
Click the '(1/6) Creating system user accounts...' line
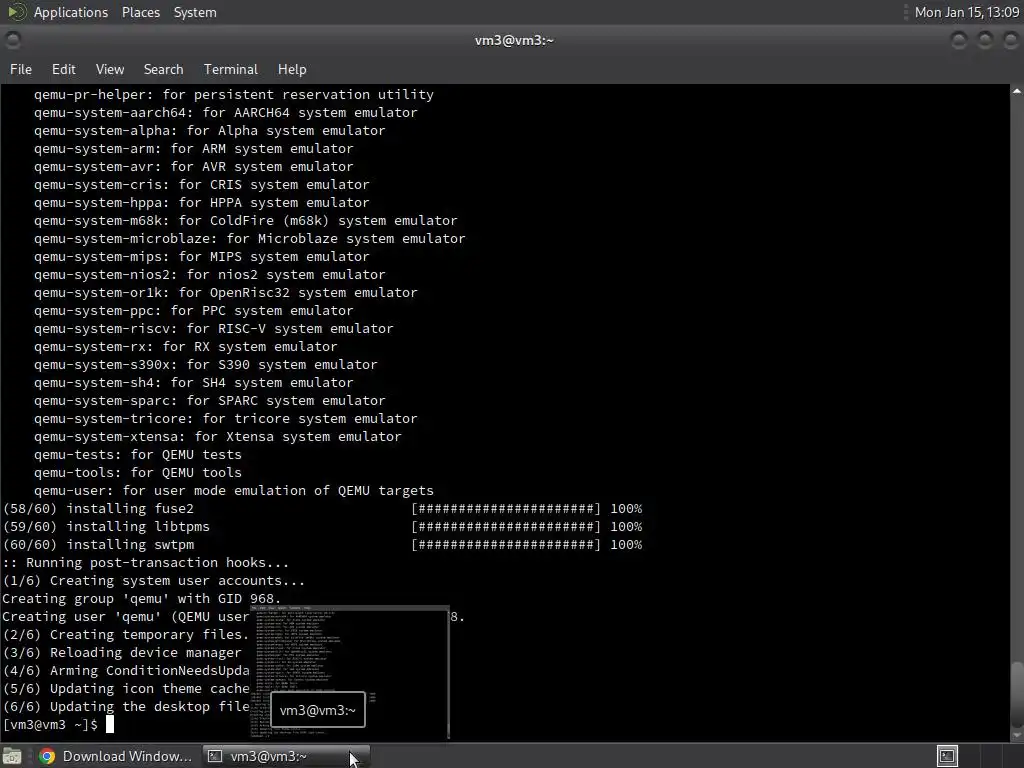153,581
